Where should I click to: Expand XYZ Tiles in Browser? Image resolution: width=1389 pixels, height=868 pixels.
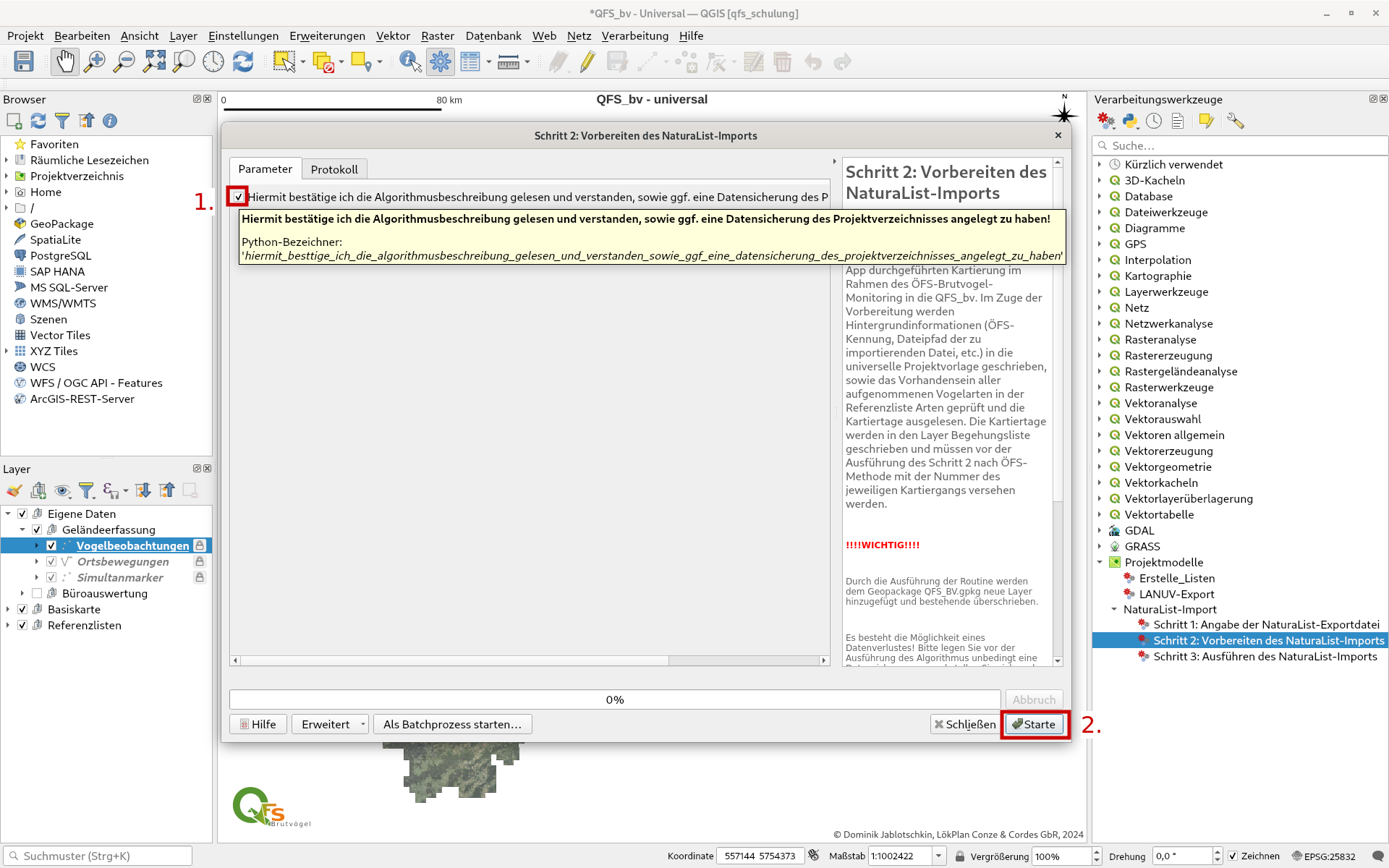coord(7,351)
